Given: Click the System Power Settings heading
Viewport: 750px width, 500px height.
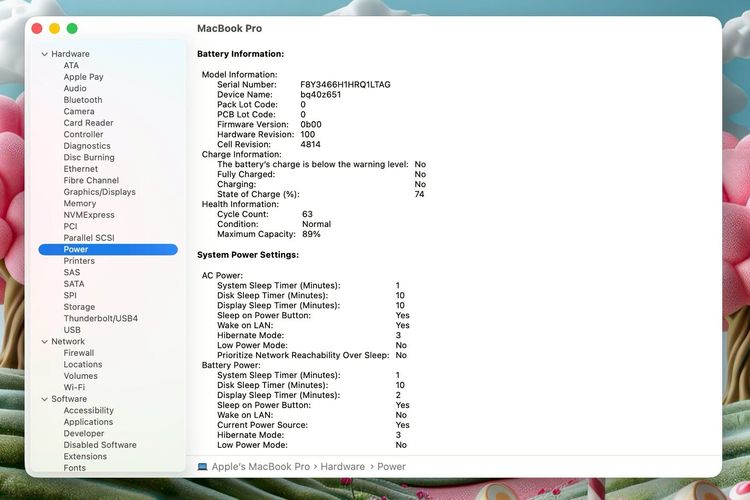Looking at the screenshot, I should (x=248, y=255).
